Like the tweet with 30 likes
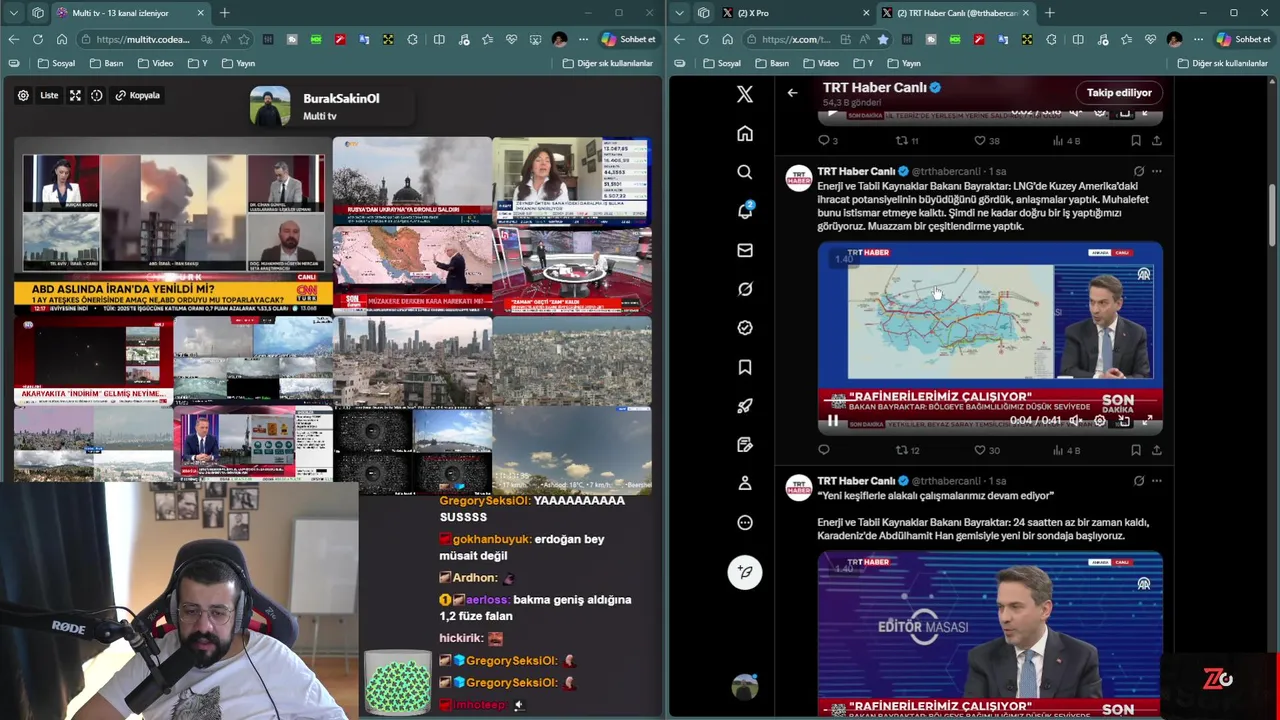This screenshot has height=720, width=1280. (987, 450)
